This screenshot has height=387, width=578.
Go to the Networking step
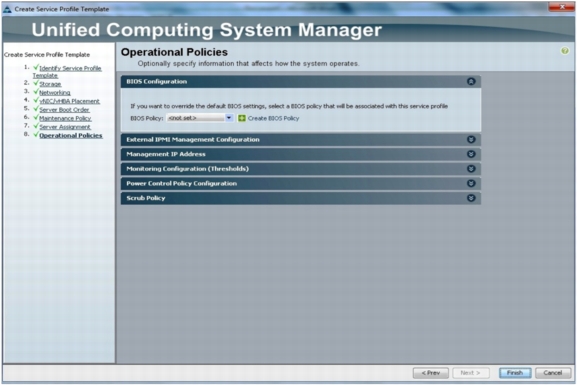pos(55,93)
